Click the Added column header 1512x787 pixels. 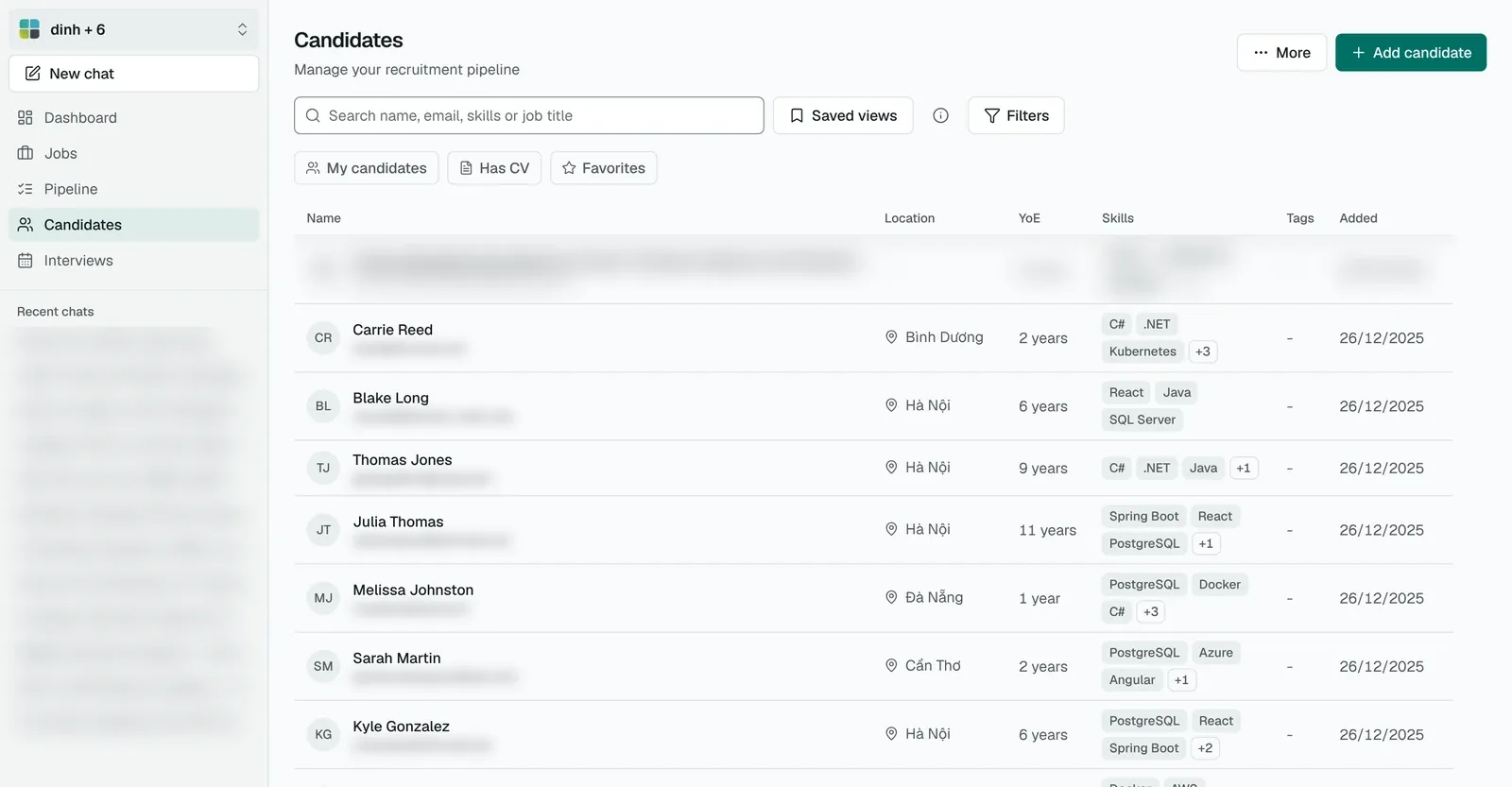[x=1358, y=218]
